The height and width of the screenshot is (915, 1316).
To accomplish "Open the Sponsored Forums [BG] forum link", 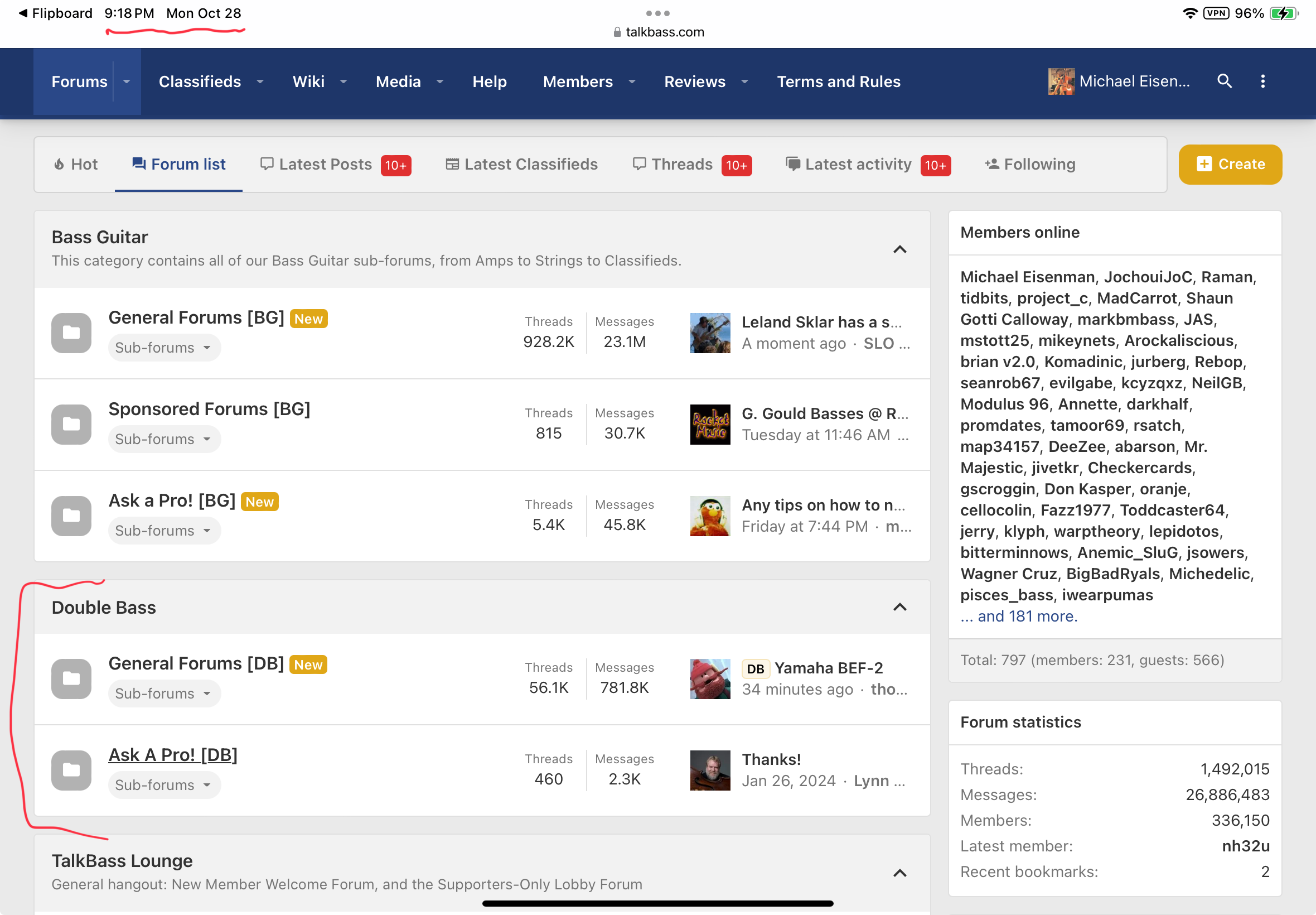I will click(x=209, y=409).
